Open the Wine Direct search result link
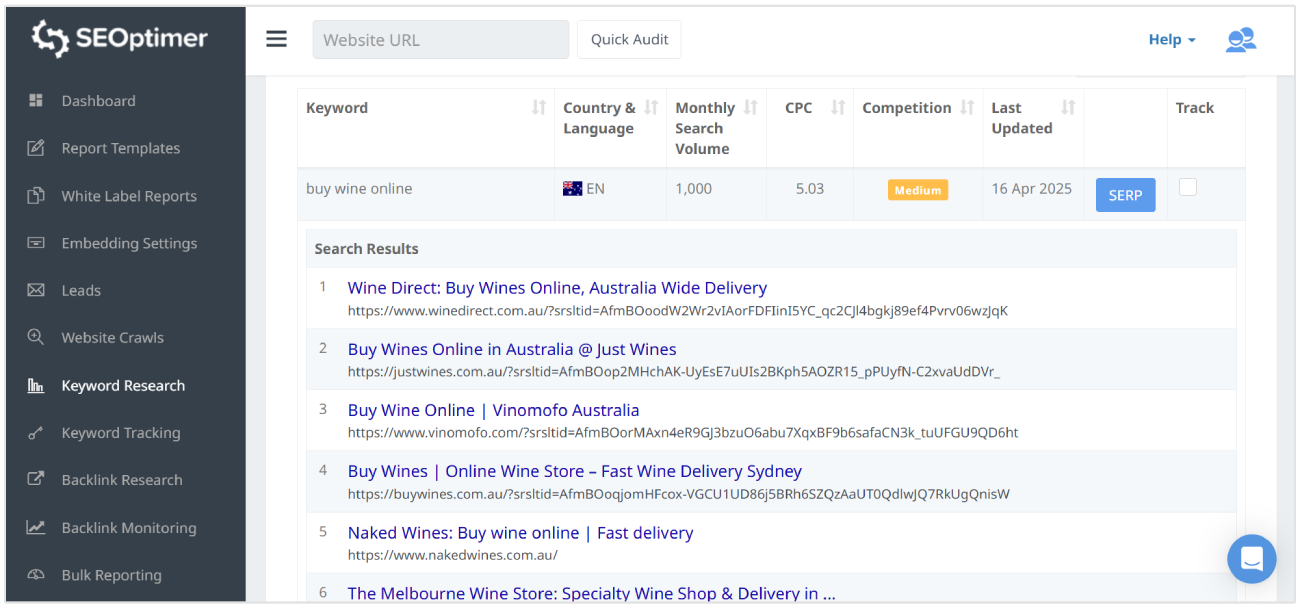 (557, 287)
